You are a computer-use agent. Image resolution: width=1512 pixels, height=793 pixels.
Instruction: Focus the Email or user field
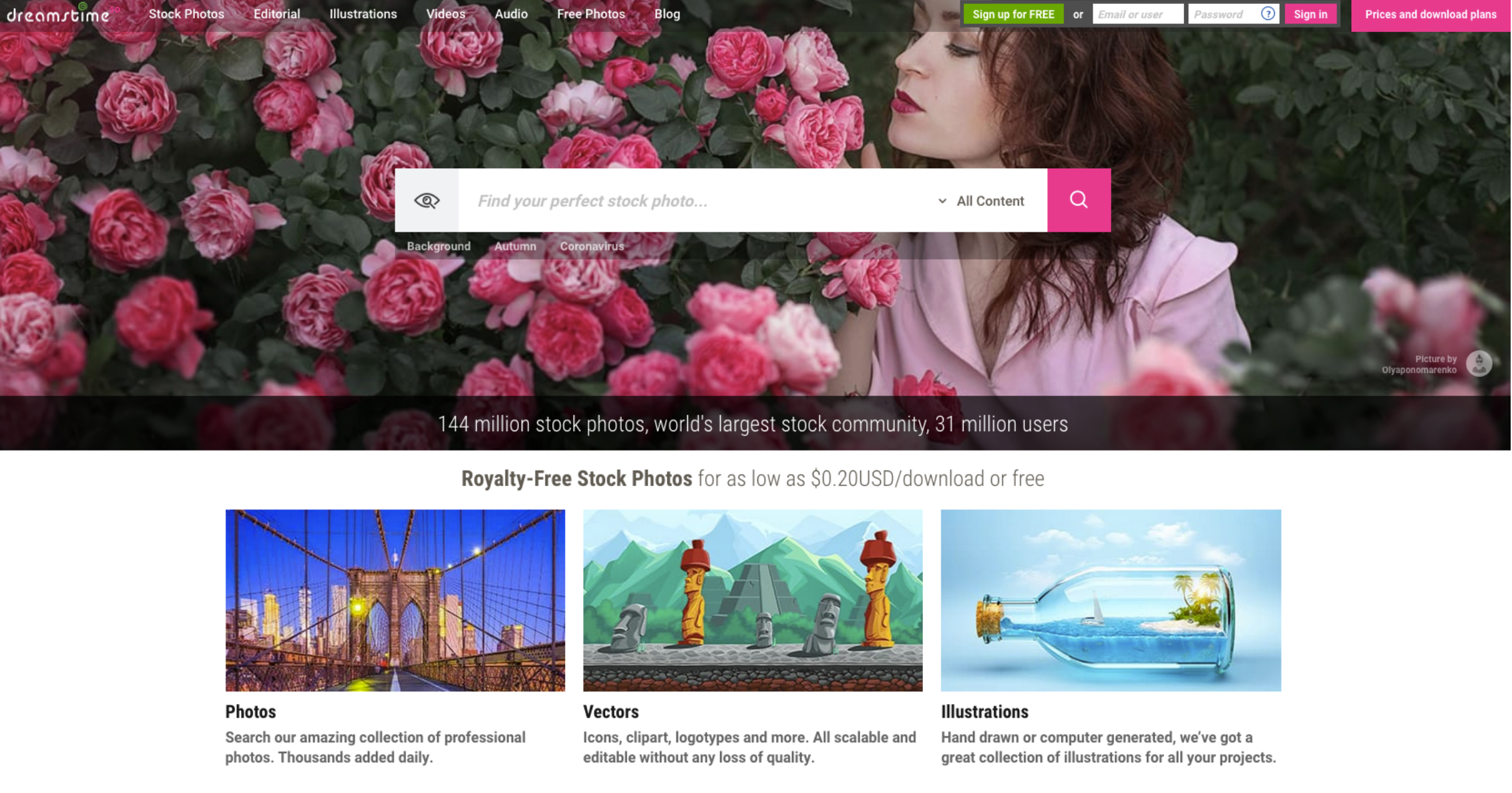click(1137, 14)
